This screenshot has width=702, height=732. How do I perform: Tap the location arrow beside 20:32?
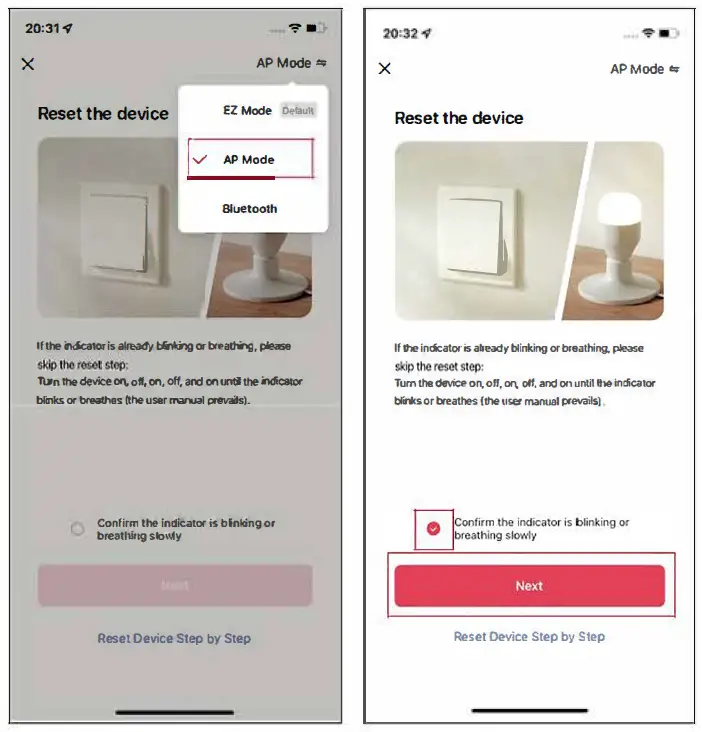click(426, 34)
